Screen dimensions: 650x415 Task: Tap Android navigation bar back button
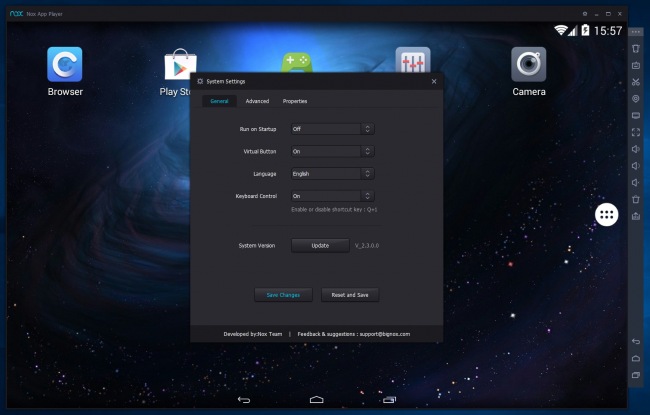coord(244,400)
